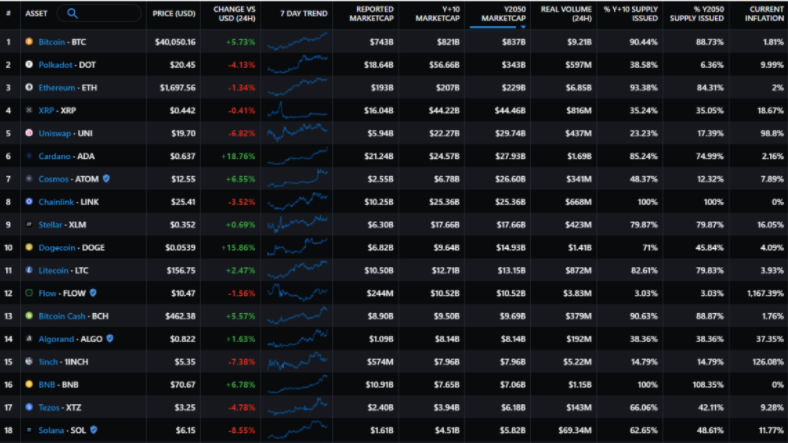Image resolution: width=788 pixels, height=443 pixels.
Task: Open the Ethereum asset link
Action: [x=57, y=87]
